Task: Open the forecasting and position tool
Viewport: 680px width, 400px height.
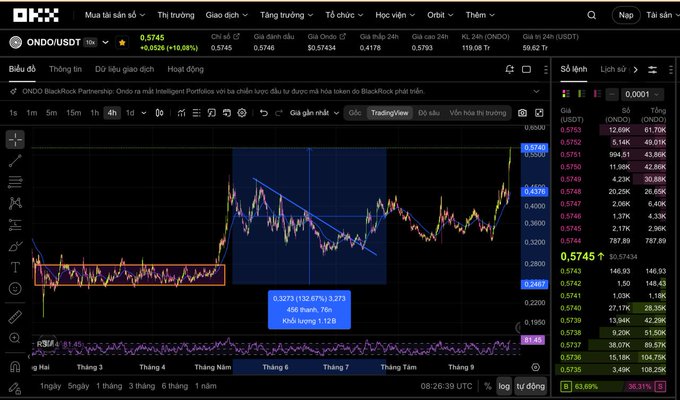Action: 15,224
